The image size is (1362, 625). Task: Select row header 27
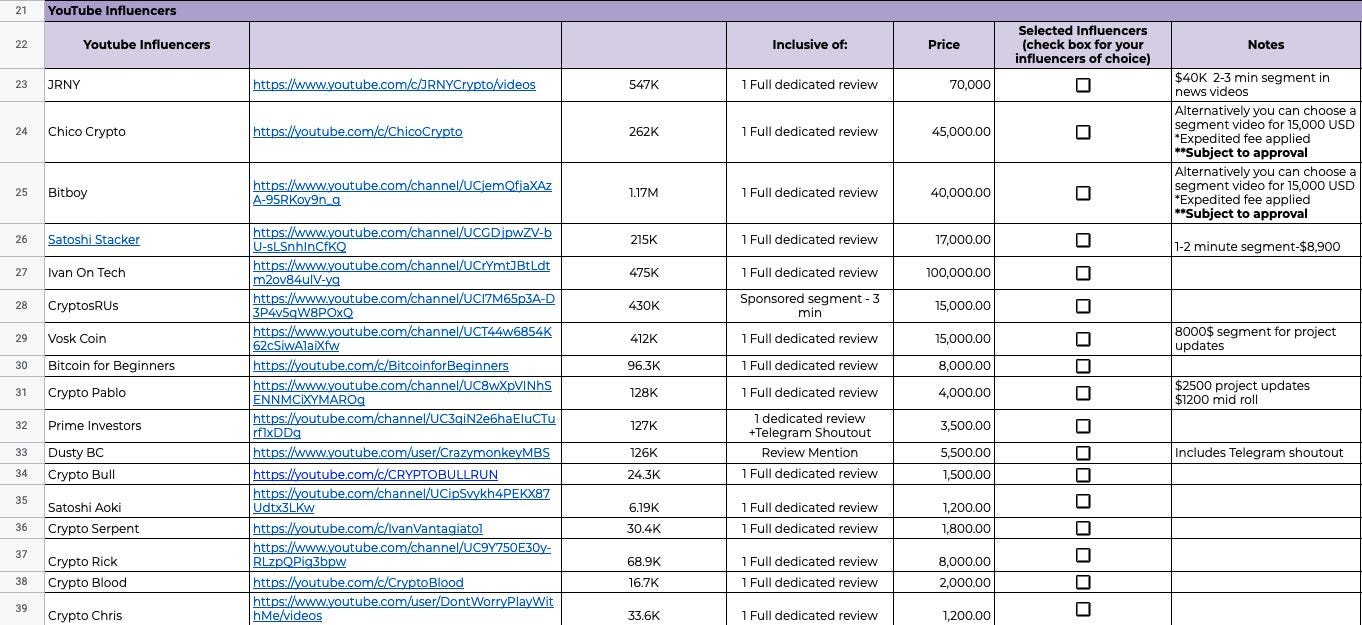tap(22, 273)
